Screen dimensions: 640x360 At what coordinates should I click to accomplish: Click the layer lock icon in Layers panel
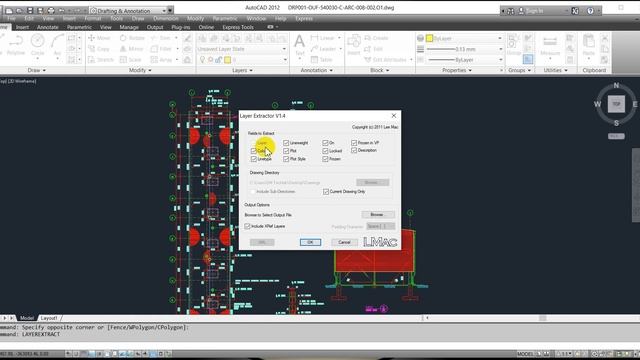218,60
